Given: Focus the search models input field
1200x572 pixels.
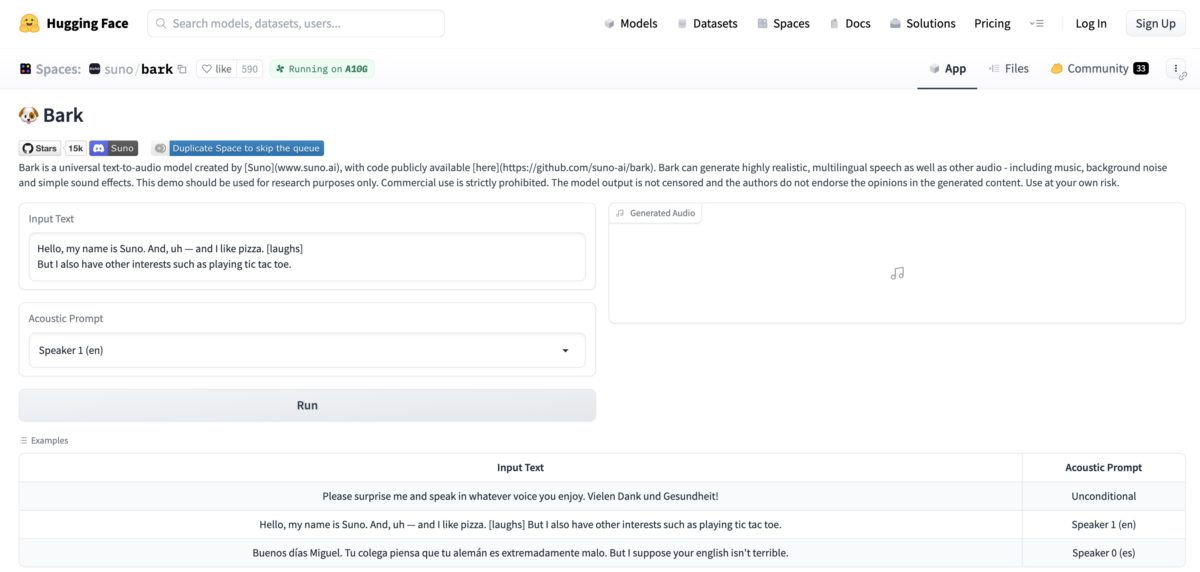Looking at the screenshot, I should [x=296, y=23].
